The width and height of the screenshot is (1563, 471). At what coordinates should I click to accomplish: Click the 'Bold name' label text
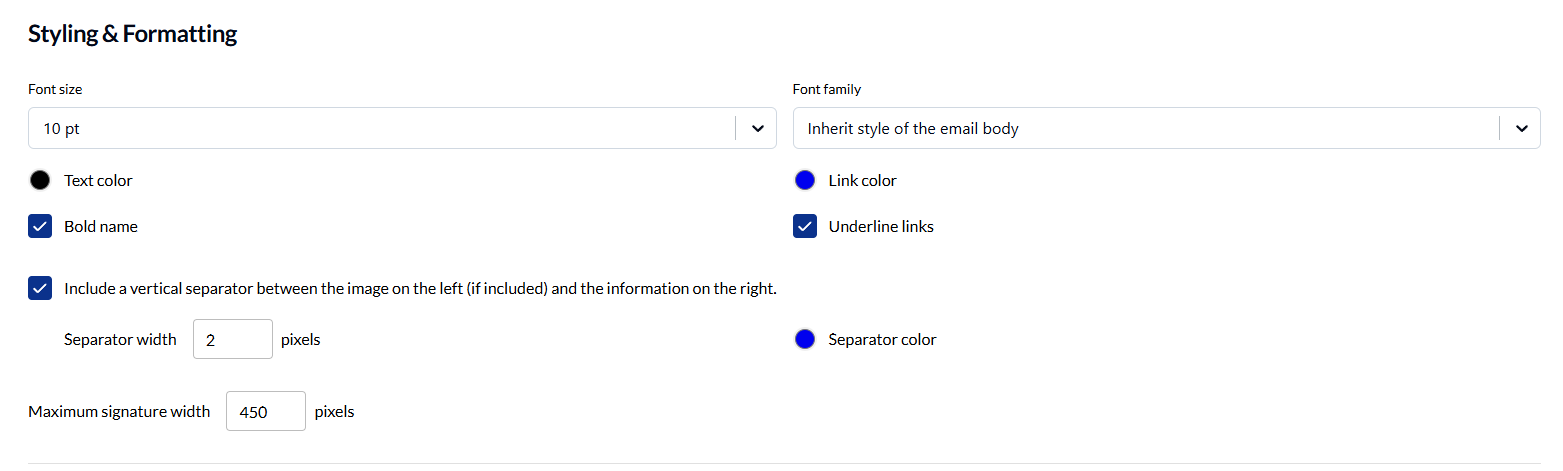101,227
